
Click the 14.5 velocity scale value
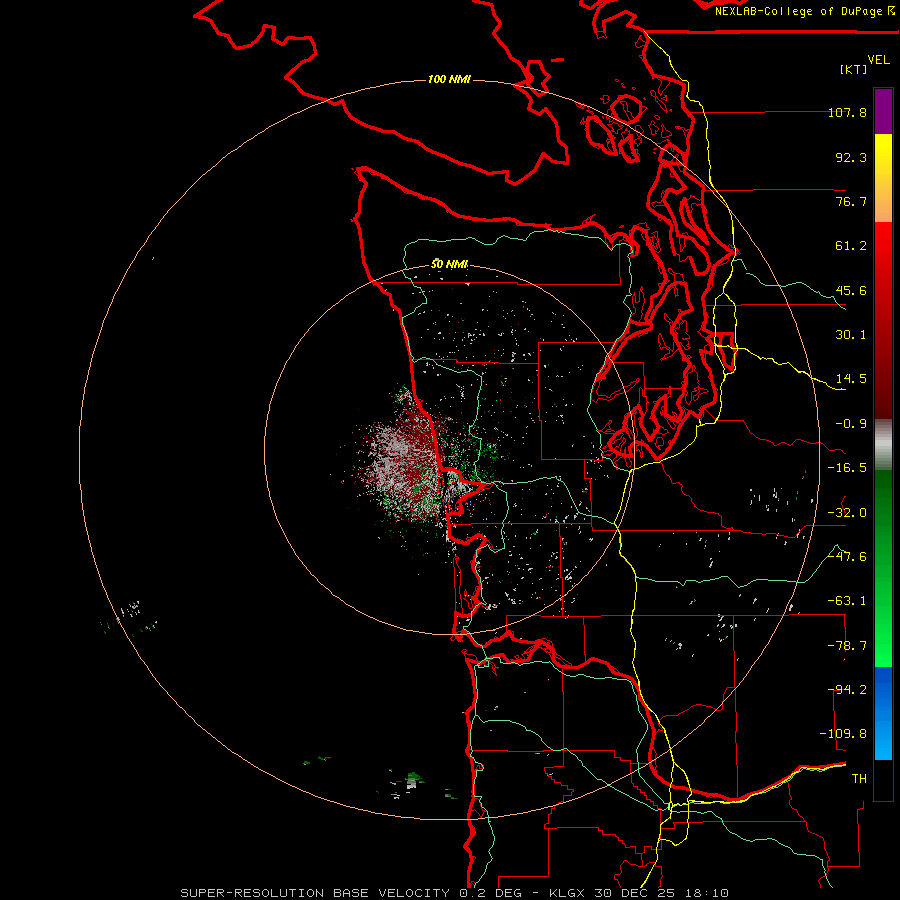[851, 379]
